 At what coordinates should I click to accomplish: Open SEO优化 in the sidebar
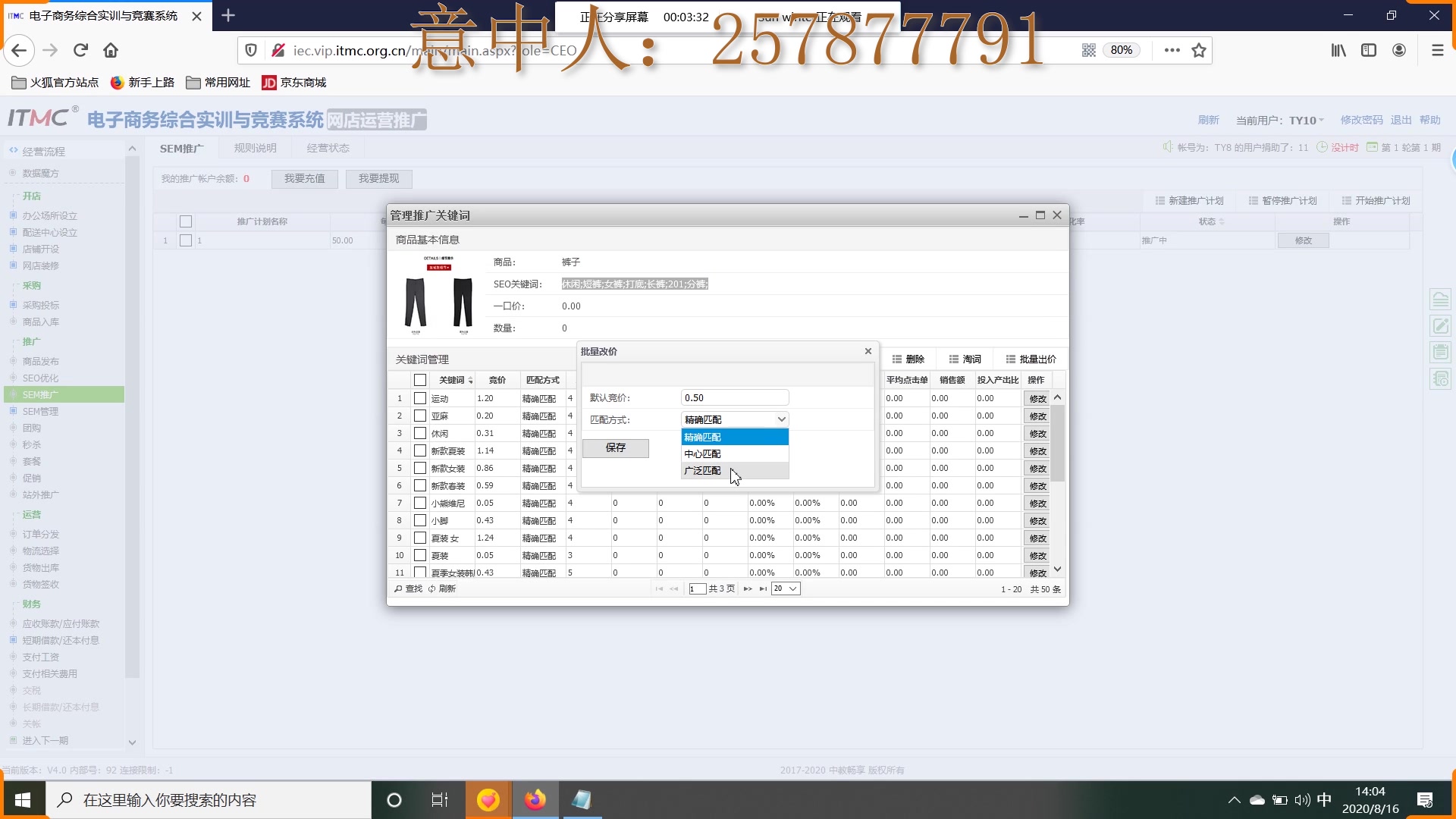(40, 378)
